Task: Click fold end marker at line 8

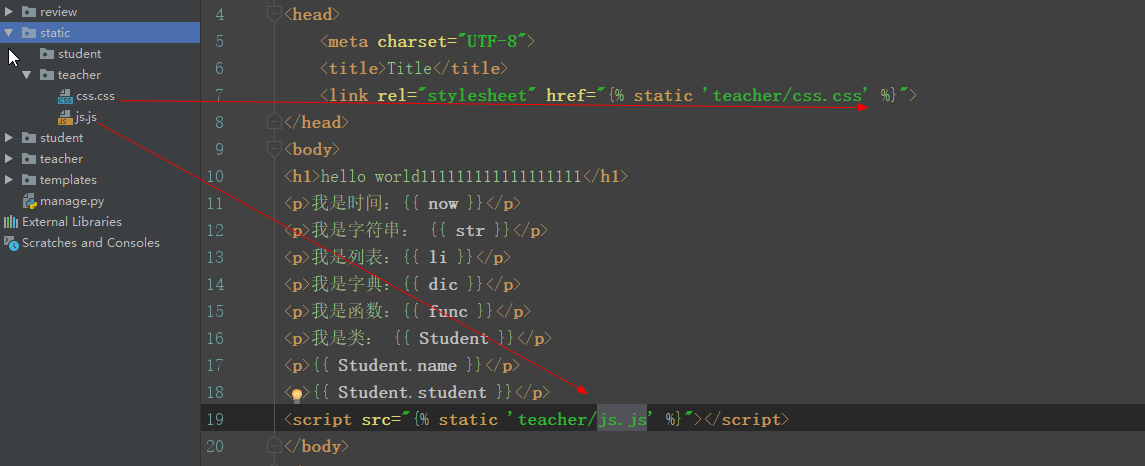Action: pyautogui.click(x=275, y=121)
